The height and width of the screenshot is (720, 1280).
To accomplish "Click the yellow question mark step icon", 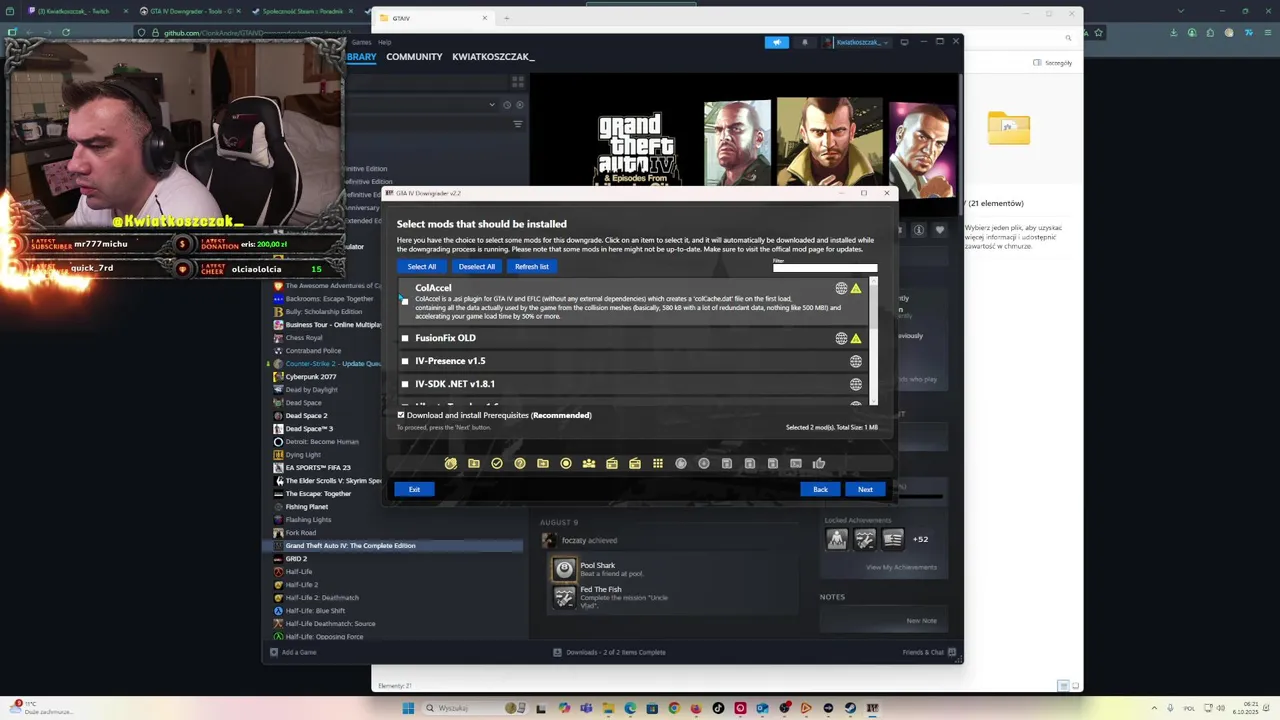I will [x=520, y=463].
